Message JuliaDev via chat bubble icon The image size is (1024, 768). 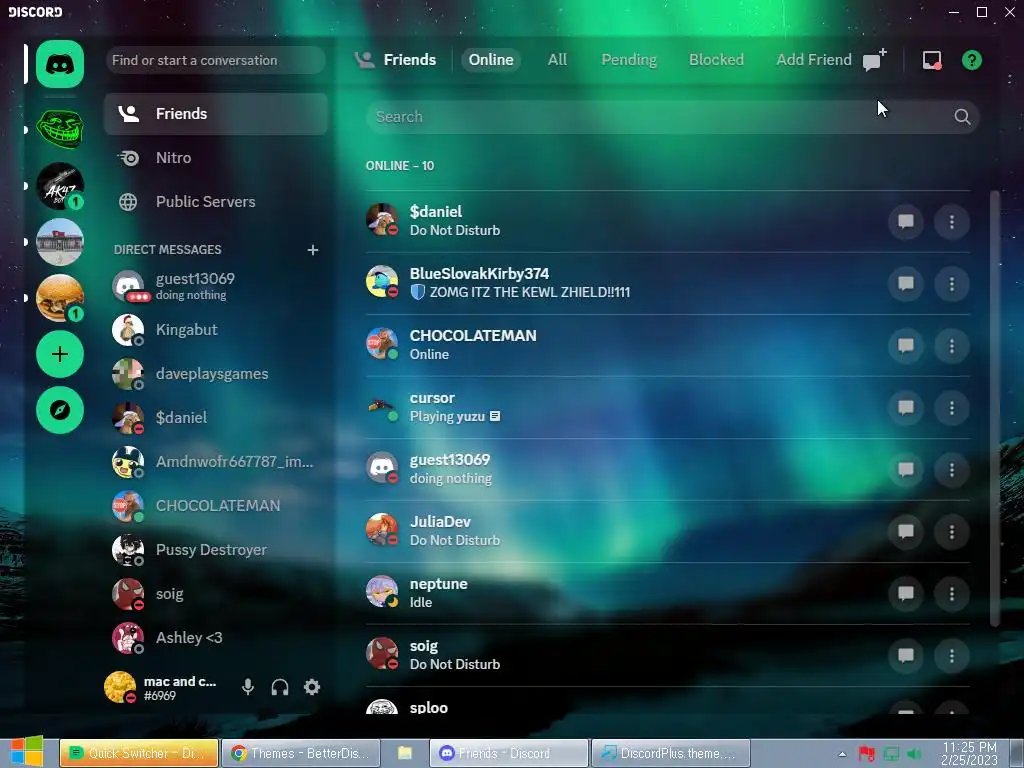(906, 532)
